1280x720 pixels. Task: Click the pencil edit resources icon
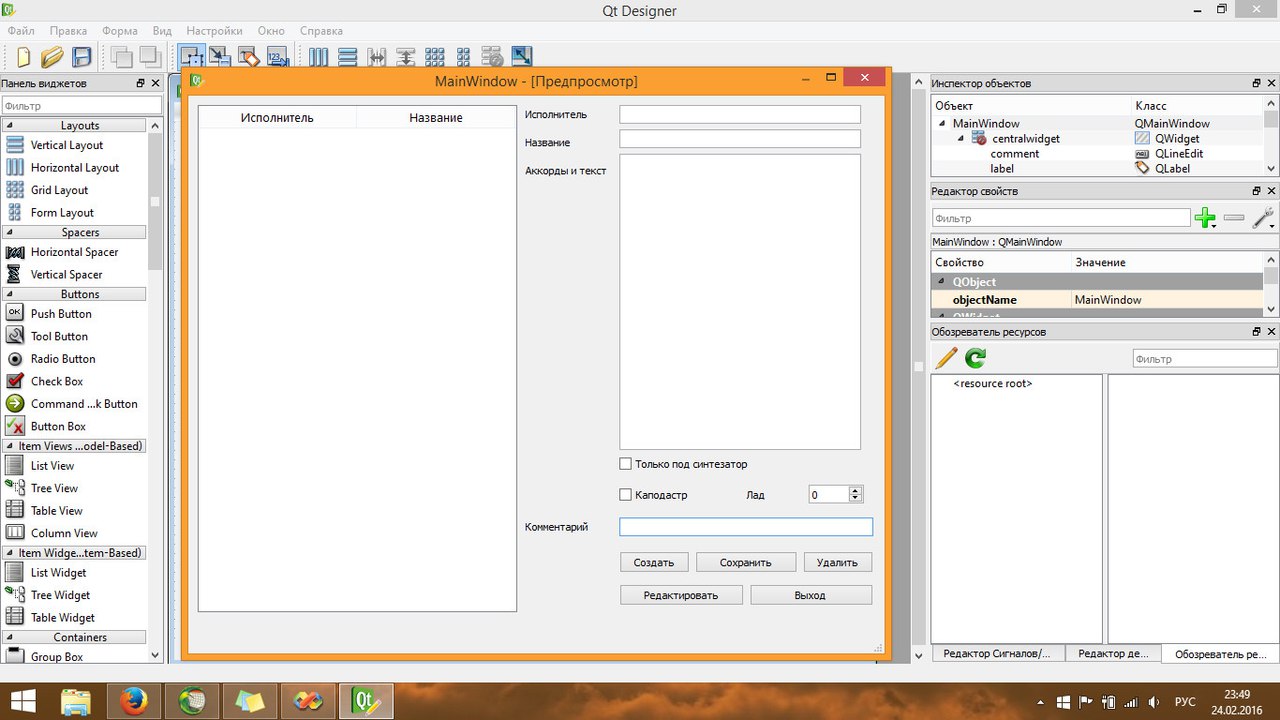pyautogui.click(x=946, y=358)
